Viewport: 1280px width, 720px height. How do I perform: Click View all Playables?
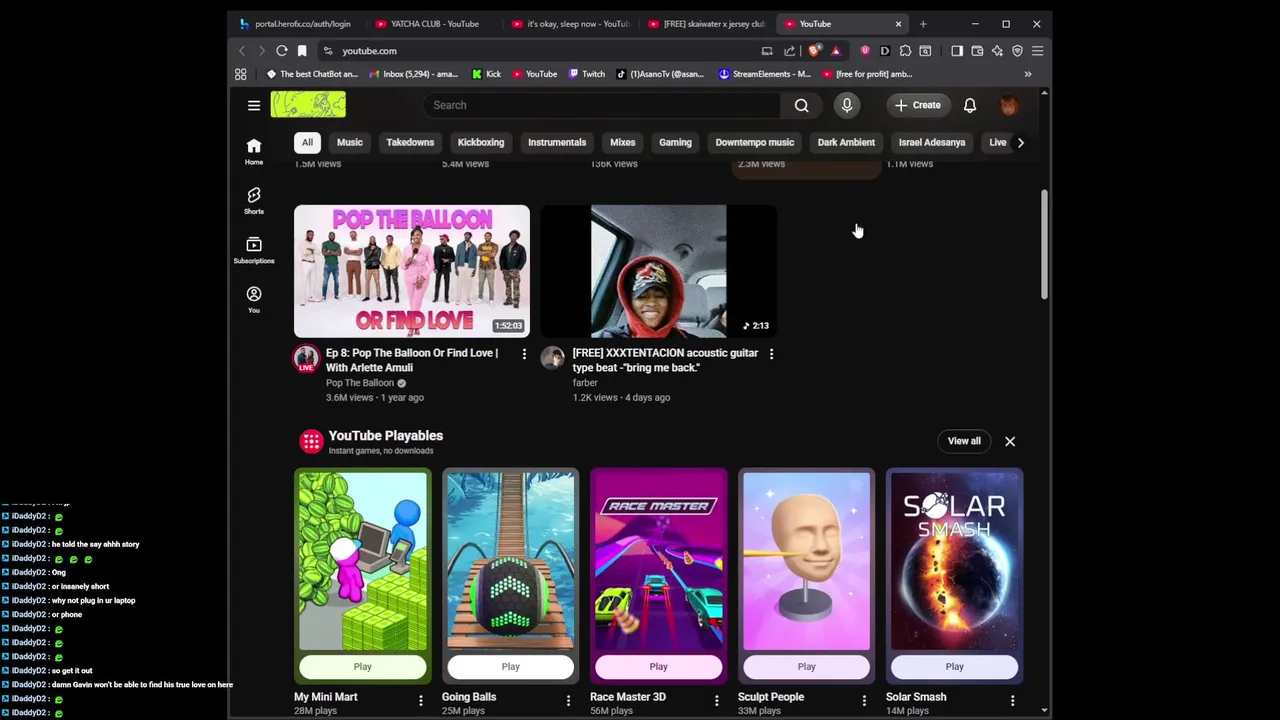coord(964,441)
